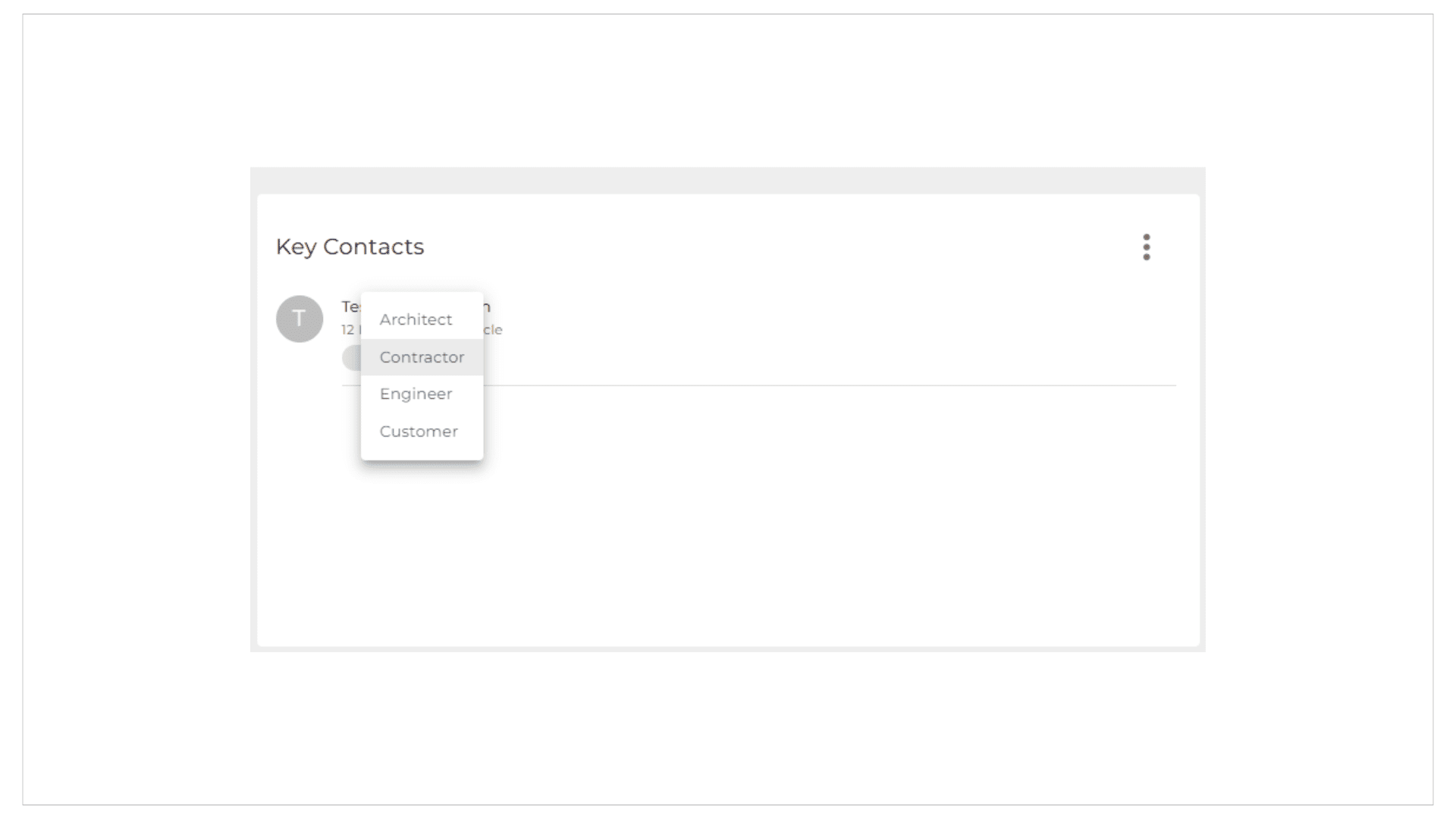Click the gray T avatar circle
This screenshot has width=1456, height=819.
point(300,318)
